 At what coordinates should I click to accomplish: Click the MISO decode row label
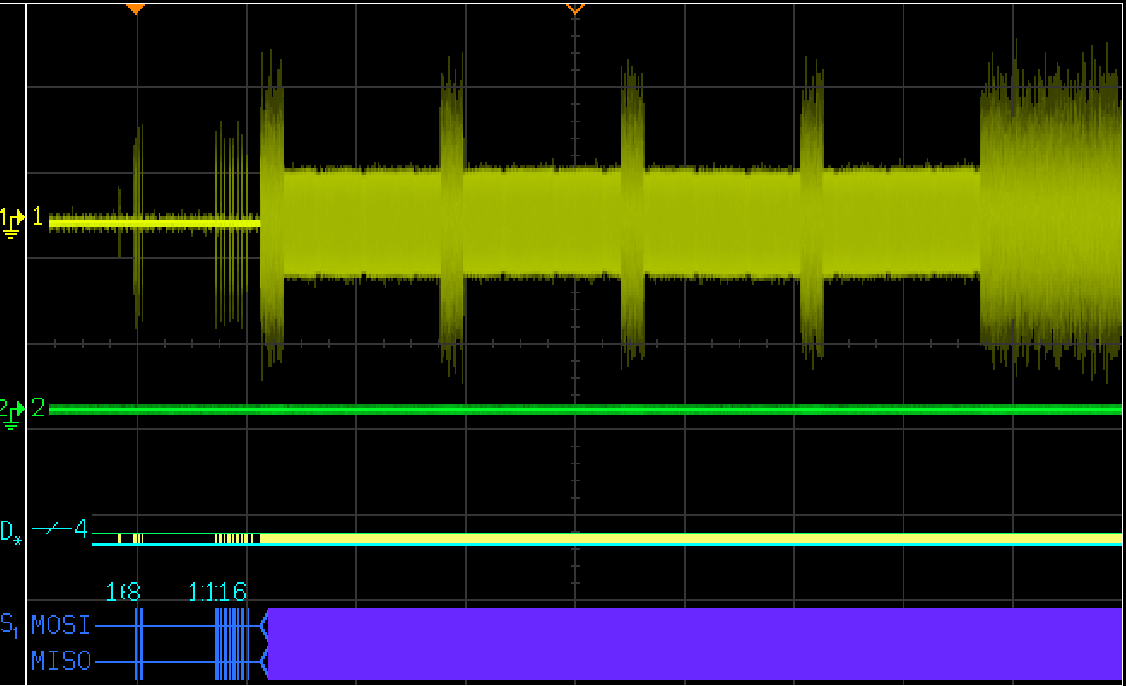tap(61, 660)
